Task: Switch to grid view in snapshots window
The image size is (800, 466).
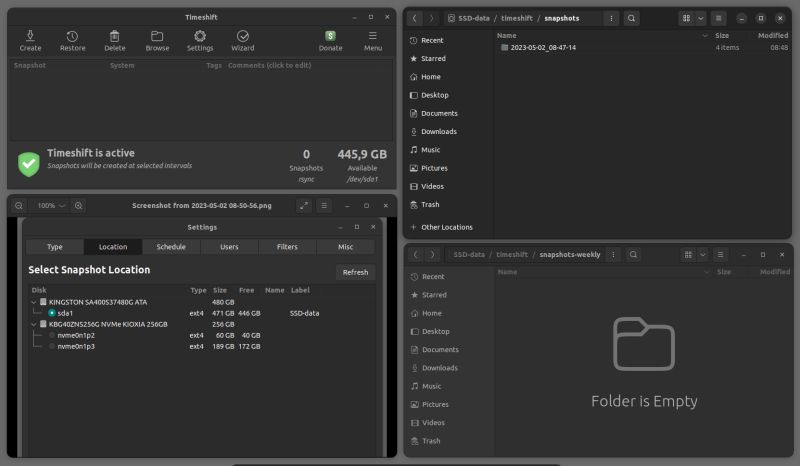Action: [687, 18]
